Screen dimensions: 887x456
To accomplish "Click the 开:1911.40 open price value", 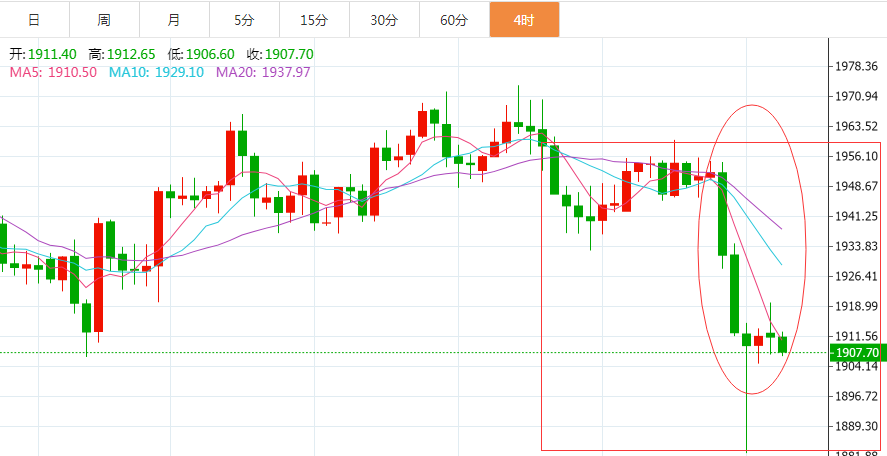I will click(x=43, y=55).
